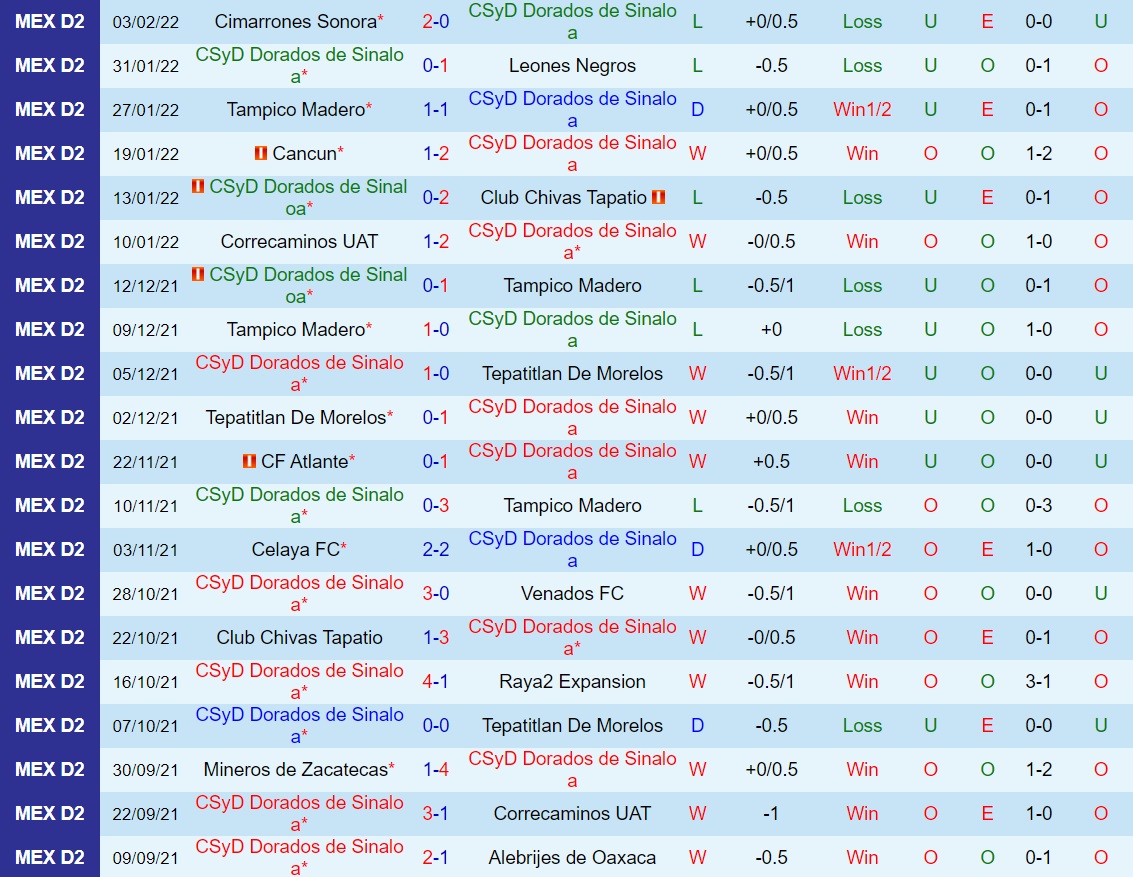
Task: Open the Tampico Madero link on 12/12/21
Action: coord(572,286)
